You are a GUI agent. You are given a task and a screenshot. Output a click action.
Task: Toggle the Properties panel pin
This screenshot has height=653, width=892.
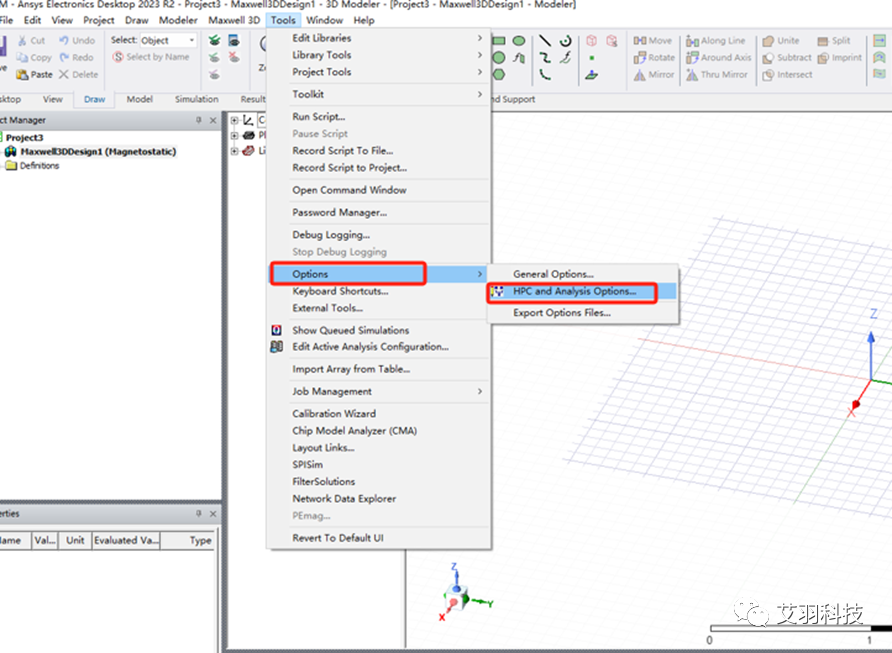coord(199,514)
